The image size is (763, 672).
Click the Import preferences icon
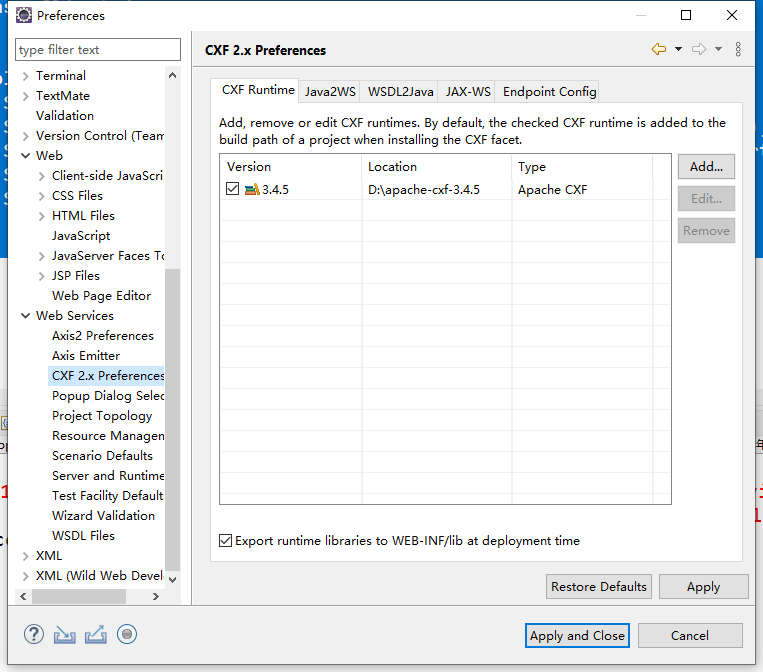pyautogui.click(x=64, y=635)
